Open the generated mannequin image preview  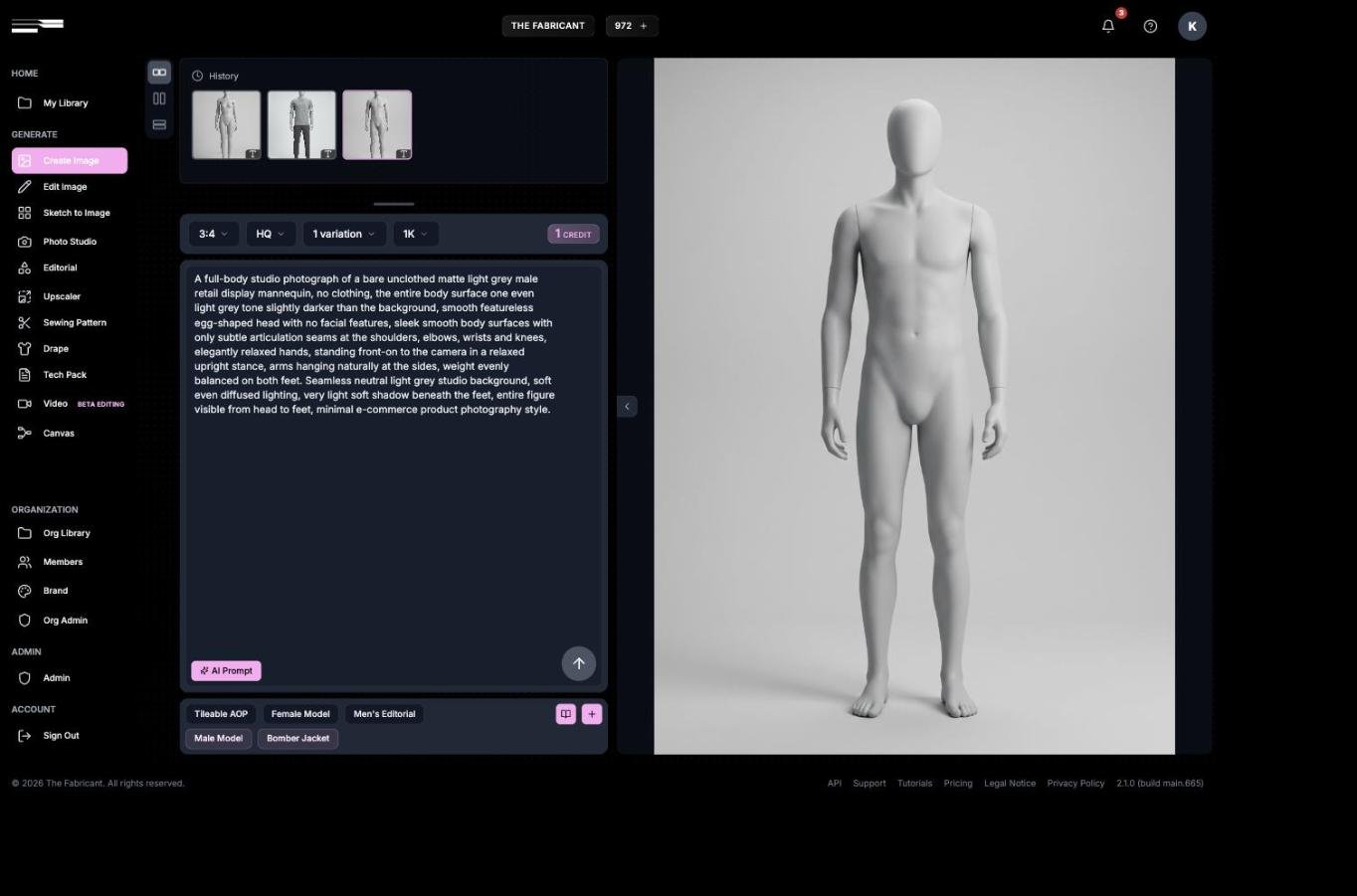point(914,406)
